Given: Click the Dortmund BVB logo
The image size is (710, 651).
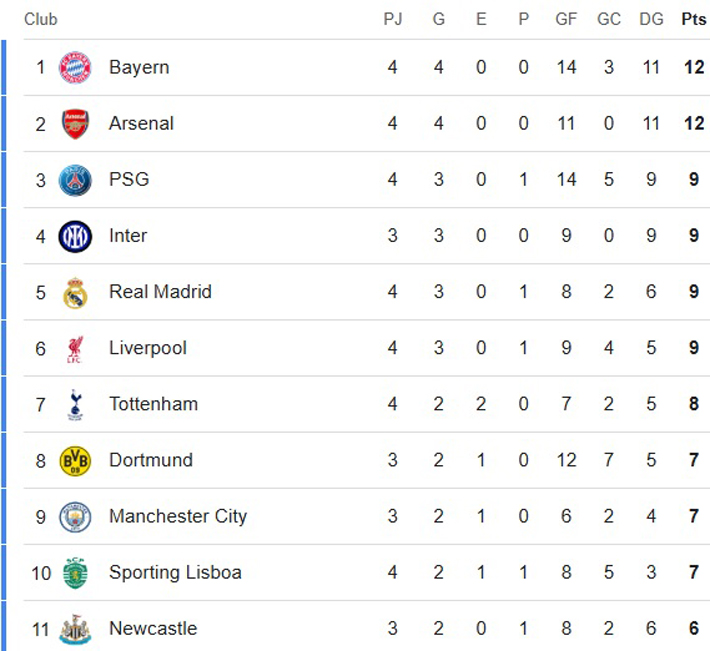Looking at the screenshot, I should pyautogui.click(x=75, y=460).
